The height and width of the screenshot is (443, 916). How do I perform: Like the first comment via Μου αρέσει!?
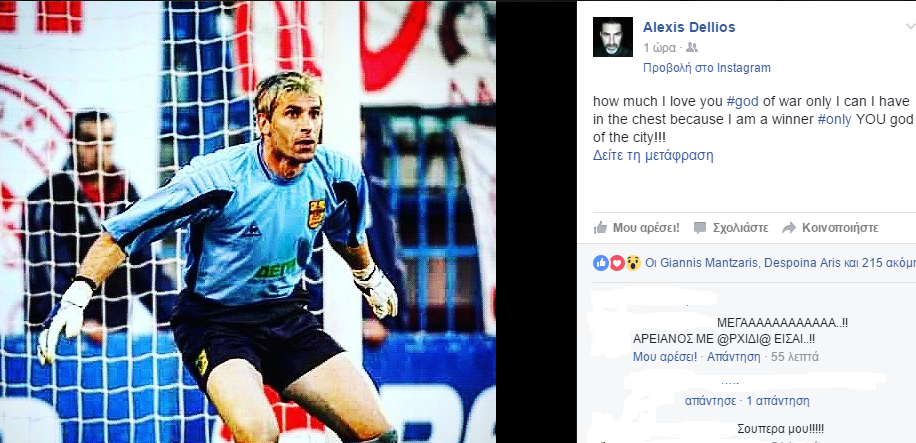[665, 357]
